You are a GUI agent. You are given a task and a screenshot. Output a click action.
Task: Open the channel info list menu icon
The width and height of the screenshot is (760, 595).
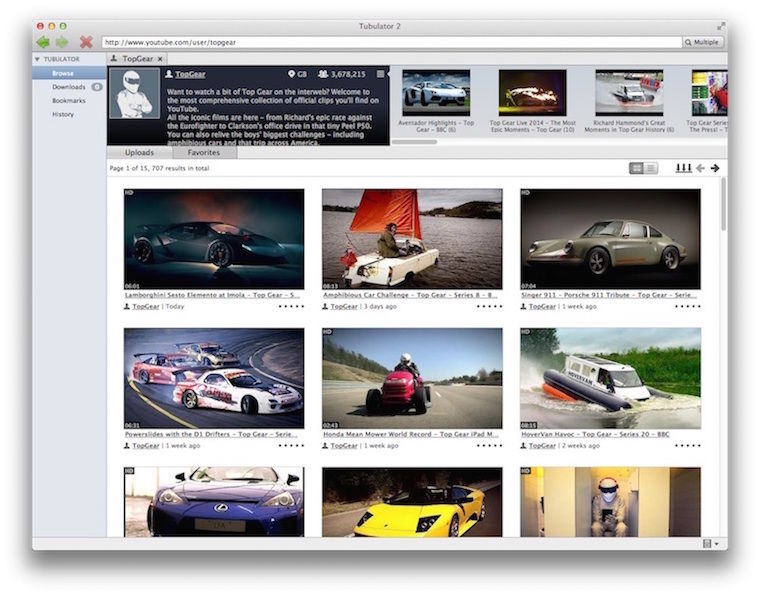tap(380, 74)
